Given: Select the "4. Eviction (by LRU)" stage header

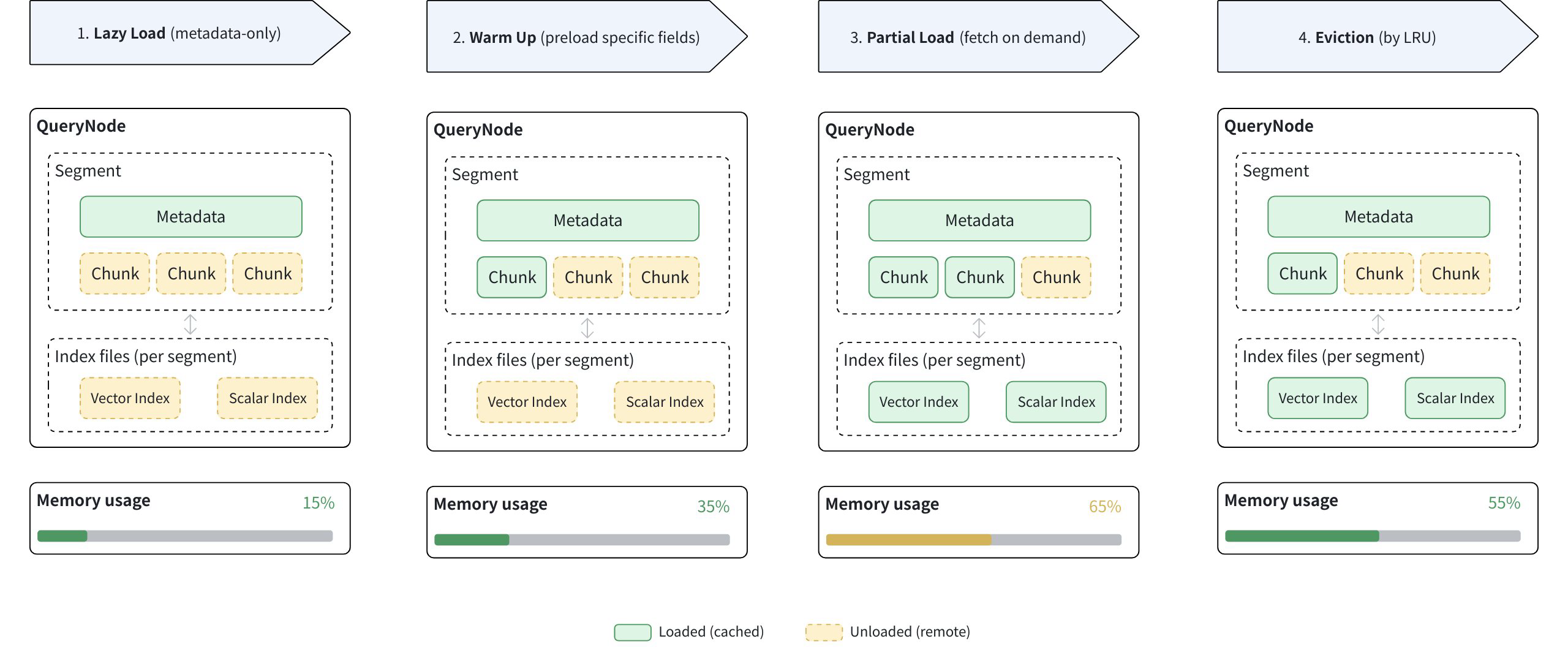Looking at the screenshot, I should (x=1367, y=37).
